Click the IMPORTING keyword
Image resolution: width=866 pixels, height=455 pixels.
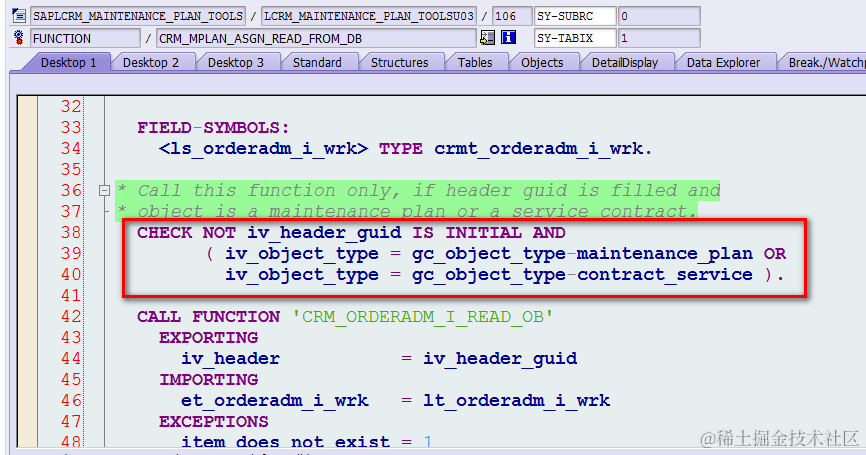(x=208, y=379)
